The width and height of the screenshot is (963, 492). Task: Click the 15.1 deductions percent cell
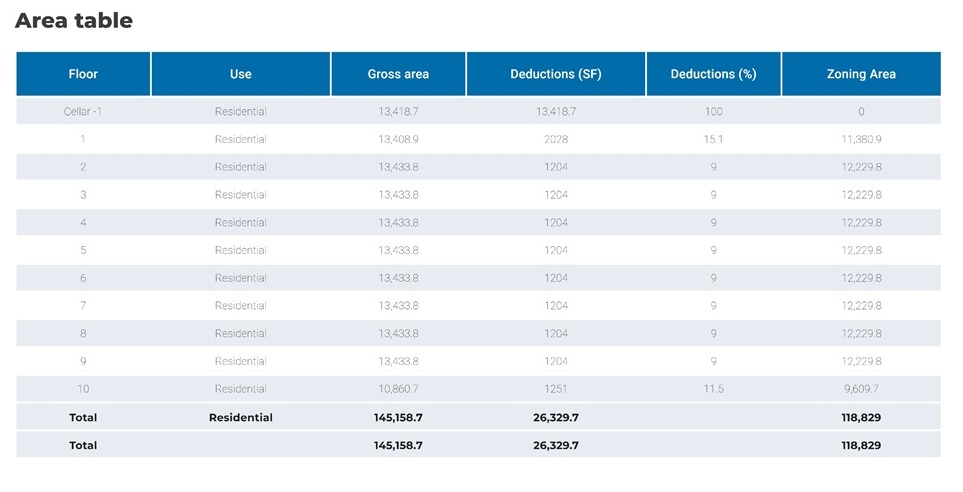(713, 139)
